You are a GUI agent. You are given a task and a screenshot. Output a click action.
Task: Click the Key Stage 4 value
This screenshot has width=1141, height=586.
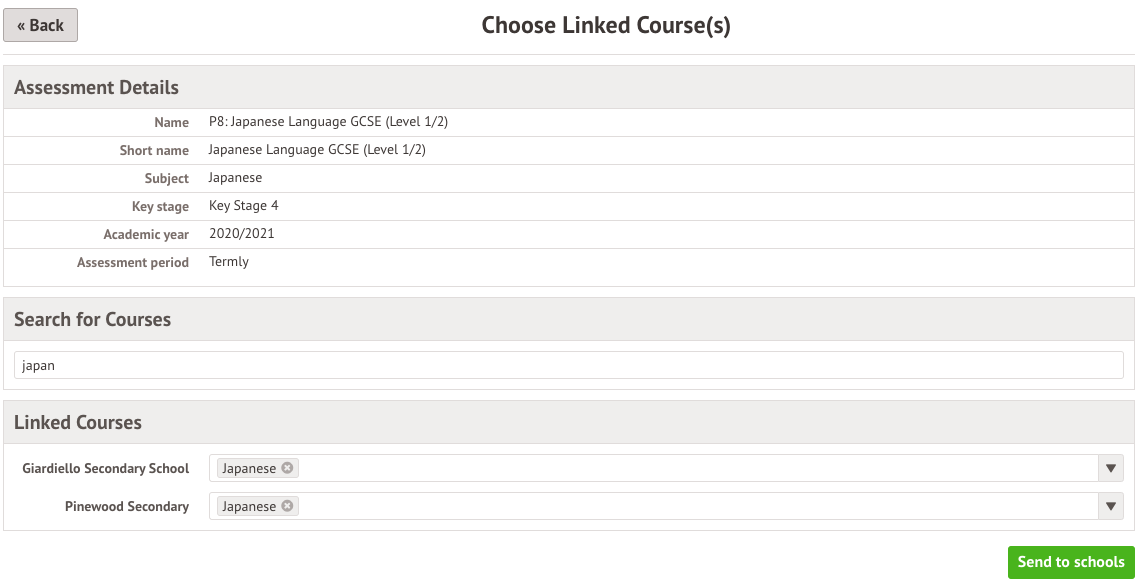(244, 205)
